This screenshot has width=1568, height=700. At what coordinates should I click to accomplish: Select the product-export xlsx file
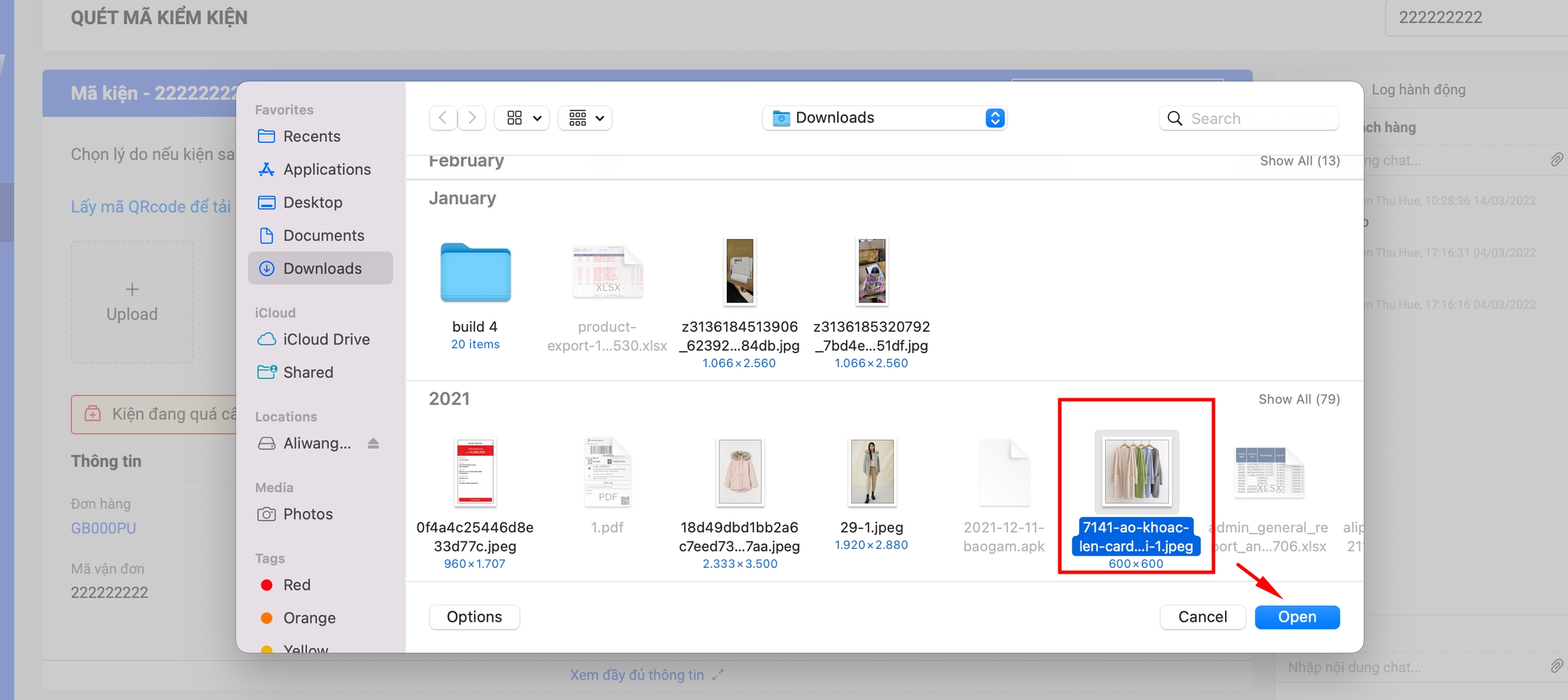(x=607, y=273)
